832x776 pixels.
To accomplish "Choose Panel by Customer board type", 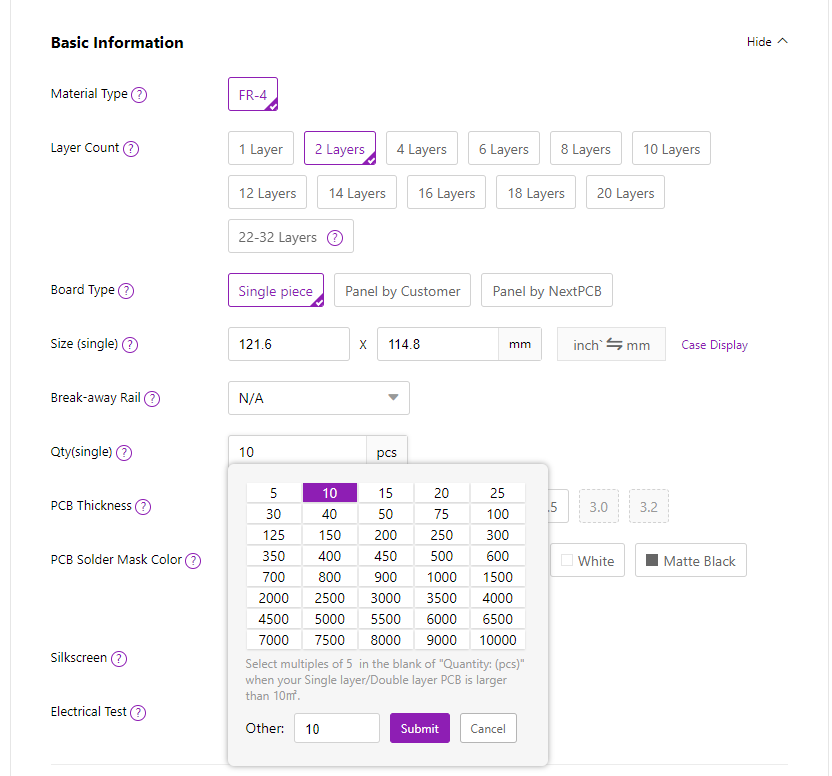I will [x=402, y=291].
